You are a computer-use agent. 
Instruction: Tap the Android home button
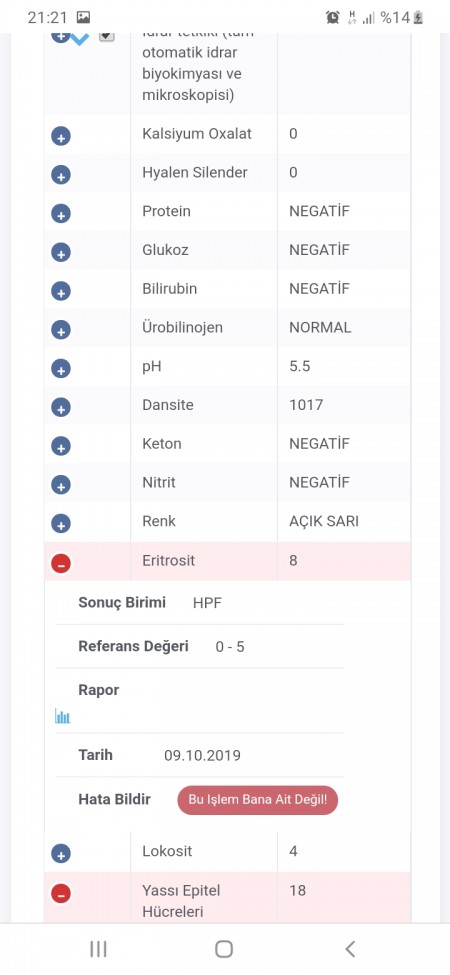[x=224, y=949]
